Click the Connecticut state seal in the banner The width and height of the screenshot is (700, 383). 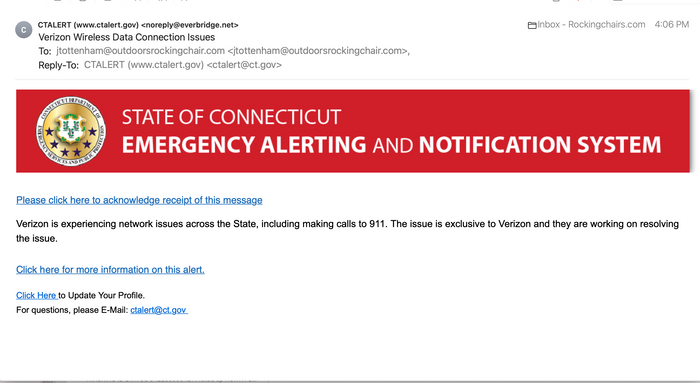coord(71,131)
